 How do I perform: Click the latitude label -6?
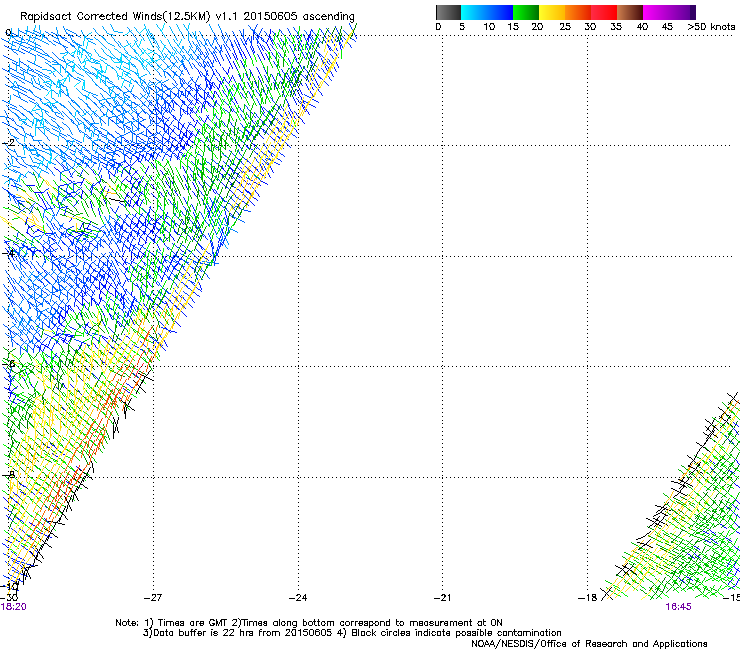[x=8, y=363]
